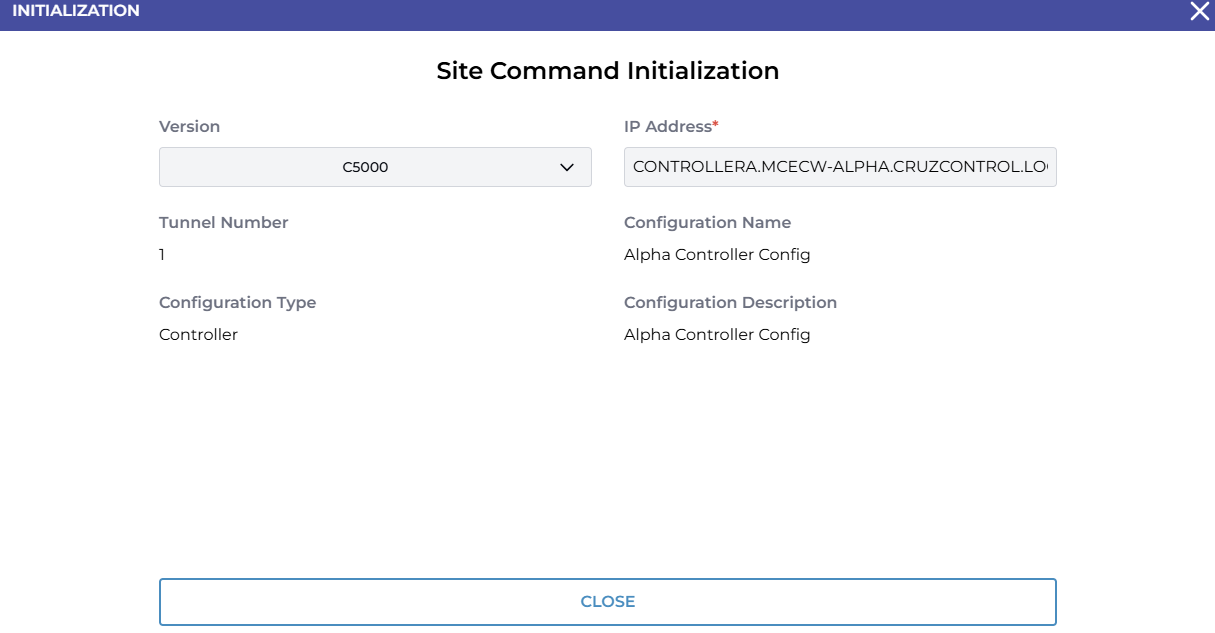Viewport: 1215px width, 633px height.
Task: Focus the IP Address input field
Action: click(x=839, y=167)
